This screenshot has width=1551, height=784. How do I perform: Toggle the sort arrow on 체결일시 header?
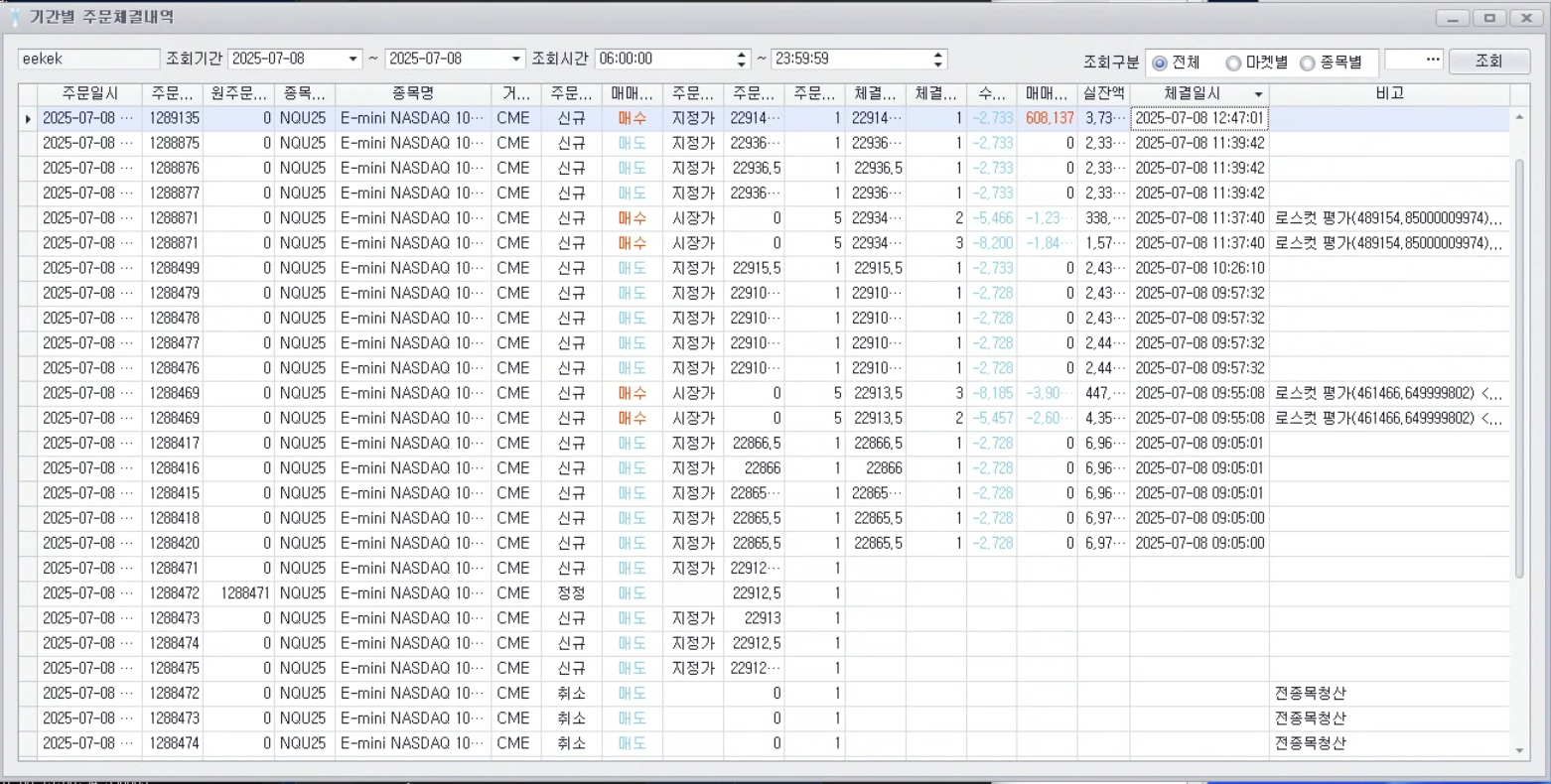click(1258, 94)
